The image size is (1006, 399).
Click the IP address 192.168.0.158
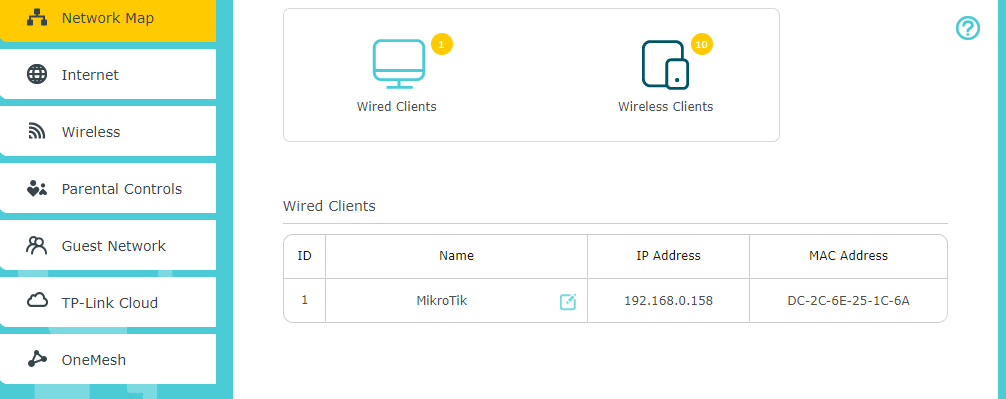pos(669,300)
